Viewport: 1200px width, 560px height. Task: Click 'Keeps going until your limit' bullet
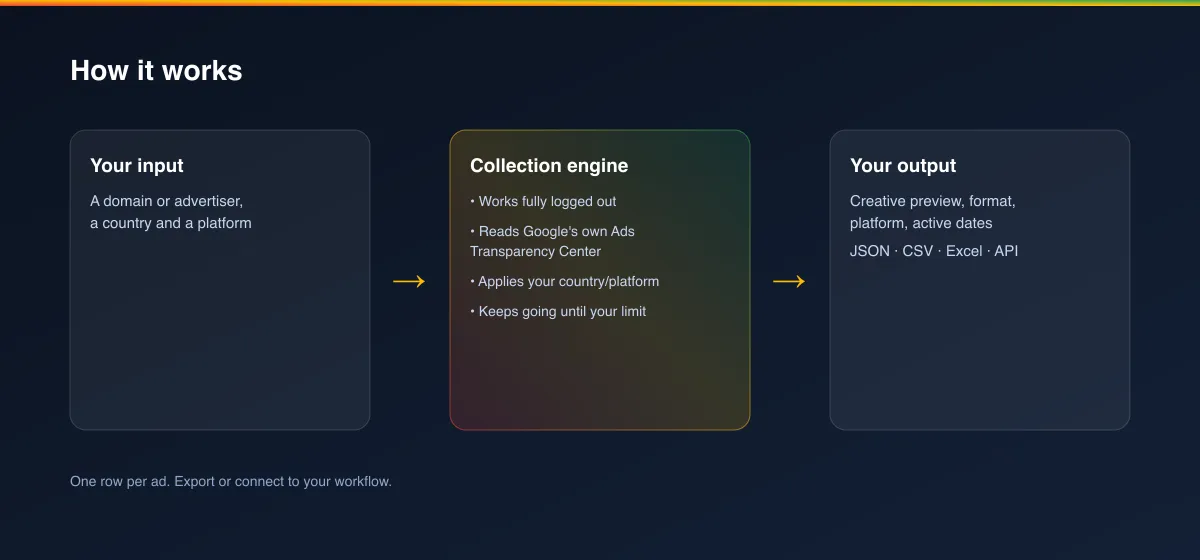[x=558, y=311]
